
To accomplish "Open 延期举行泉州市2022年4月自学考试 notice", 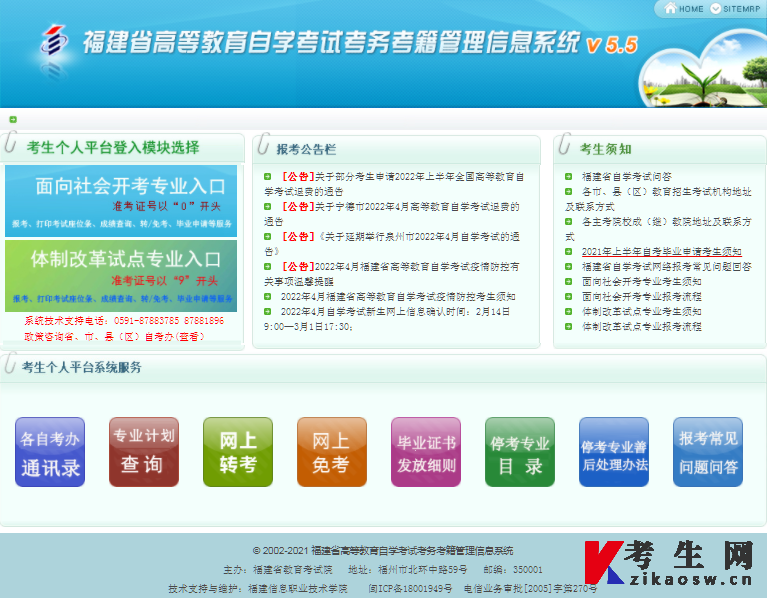I will click(391, 244).
